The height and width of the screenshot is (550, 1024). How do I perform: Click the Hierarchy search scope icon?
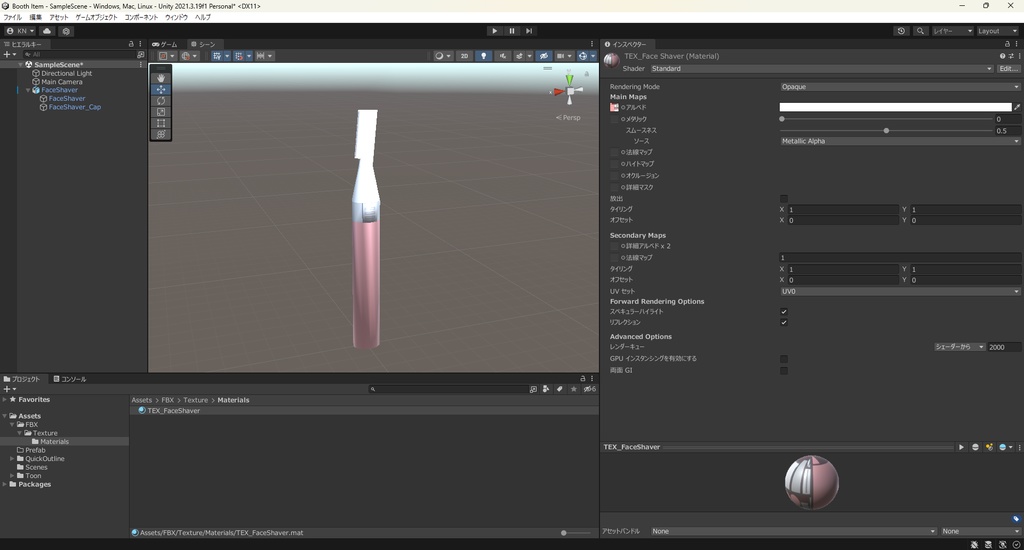point(140,55)
